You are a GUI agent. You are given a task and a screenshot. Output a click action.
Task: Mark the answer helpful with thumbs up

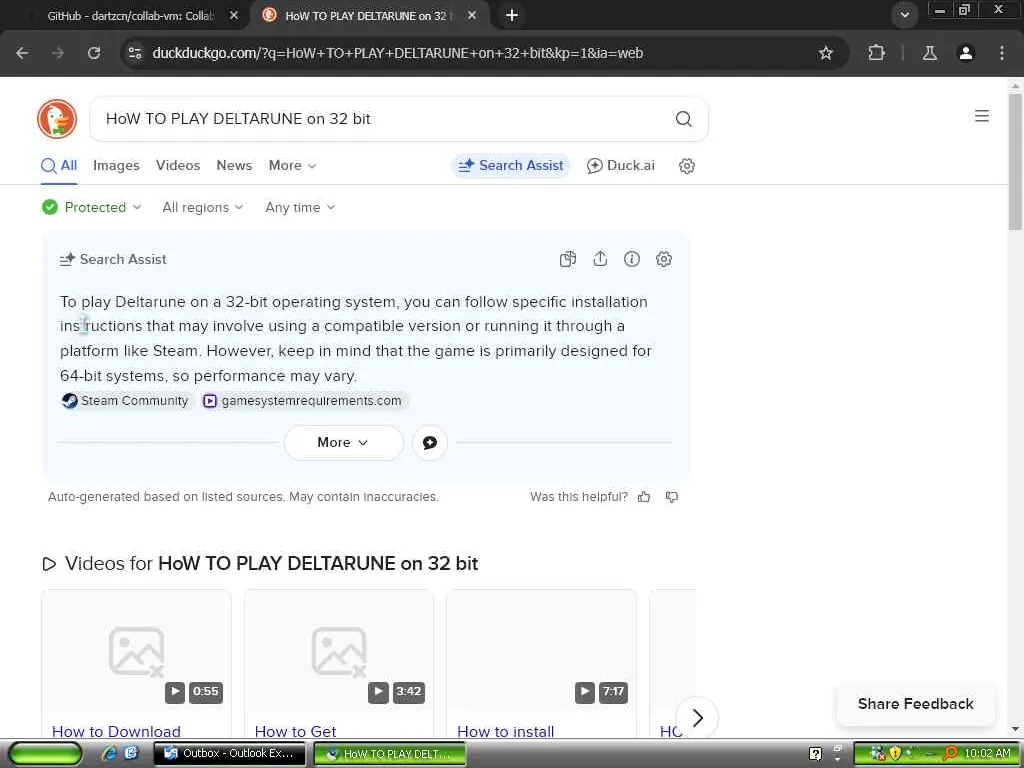644,497
